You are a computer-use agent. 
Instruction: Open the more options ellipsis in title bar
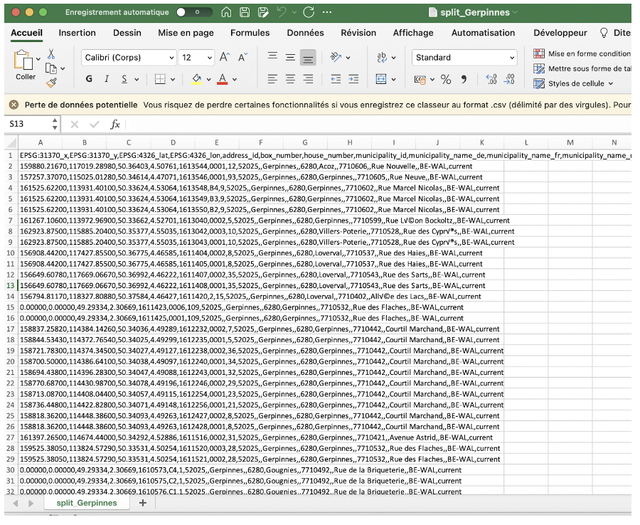(327, 12)
